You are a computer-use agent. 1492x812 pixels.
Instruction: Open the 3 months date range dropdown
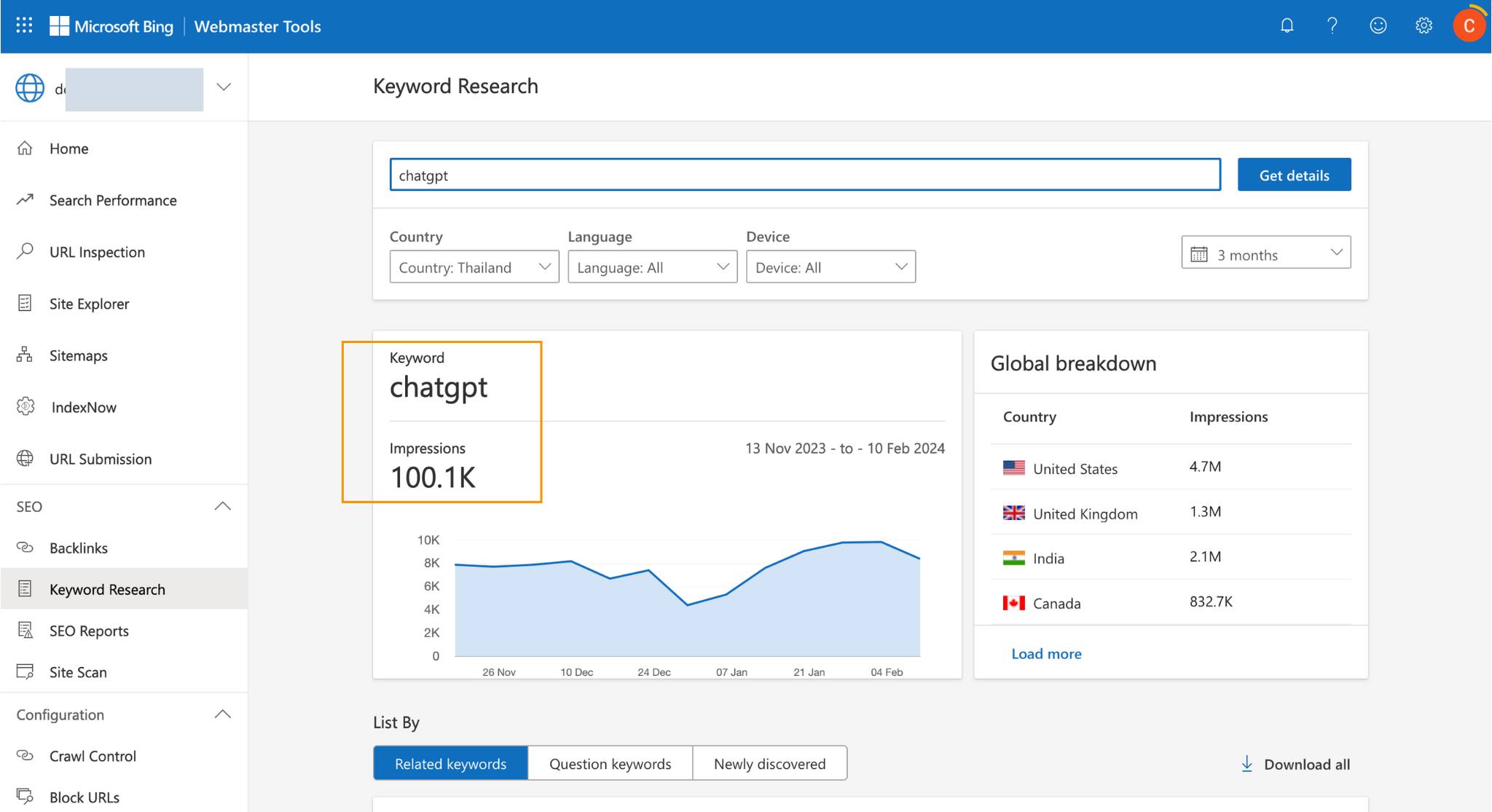pos(1265,253)
